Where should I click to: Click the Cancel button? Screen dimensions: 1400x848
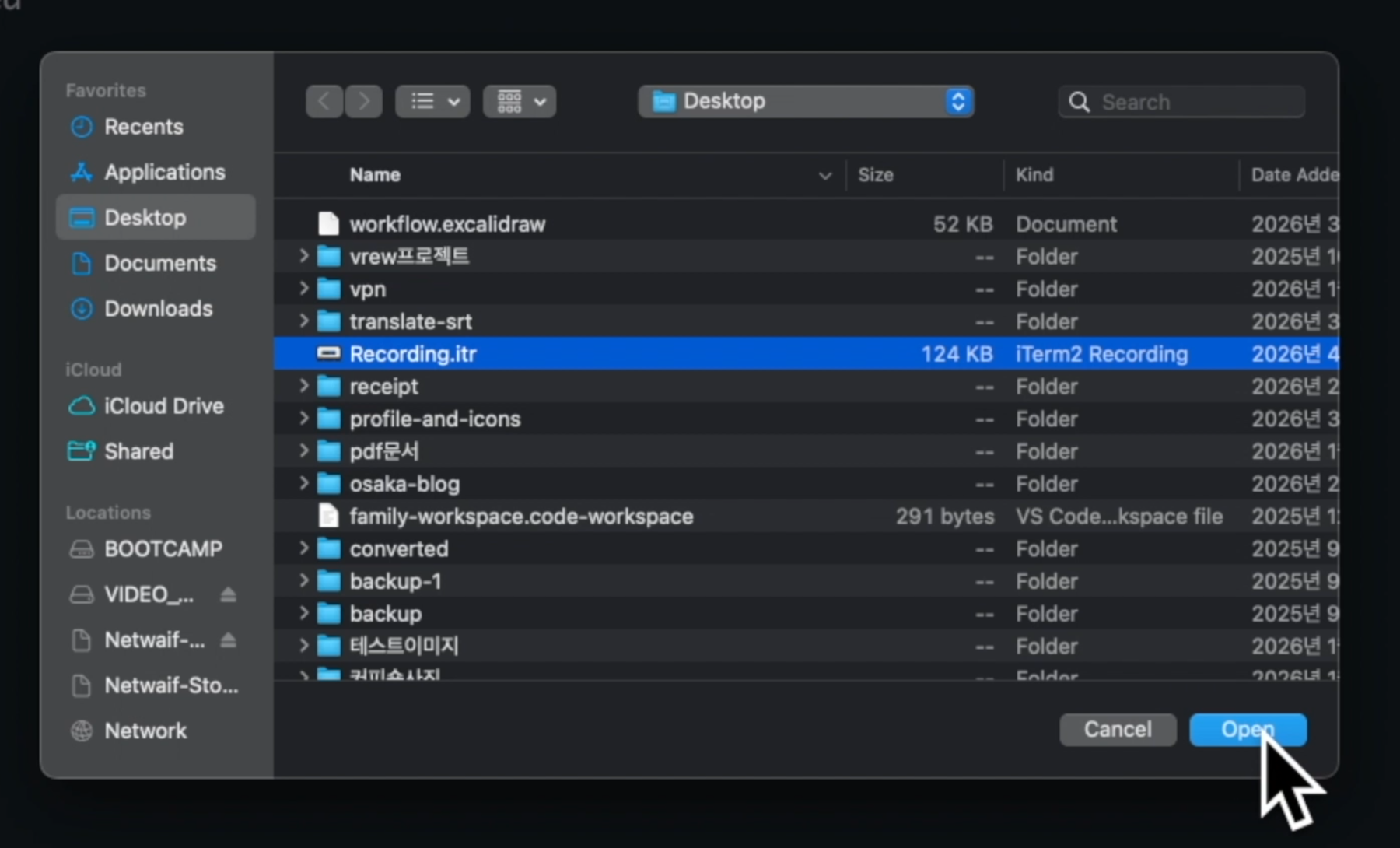click(1118, 729)
